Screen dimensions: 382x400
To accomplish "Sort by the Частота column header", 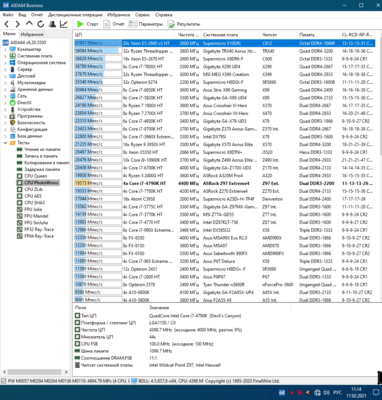I will [187, 35].
